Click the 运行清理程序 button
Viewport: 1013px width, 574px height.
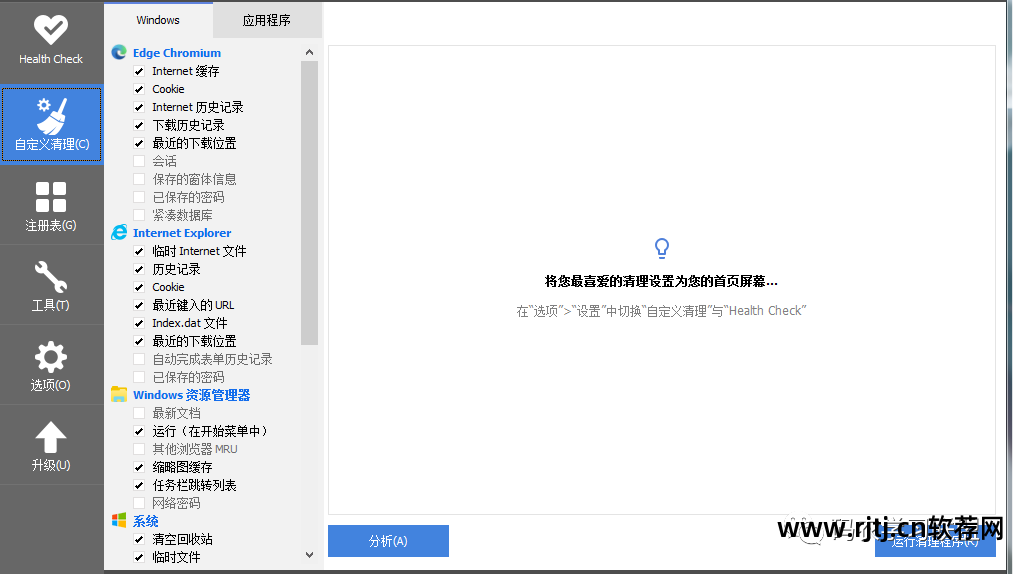(x=935, y=541)
